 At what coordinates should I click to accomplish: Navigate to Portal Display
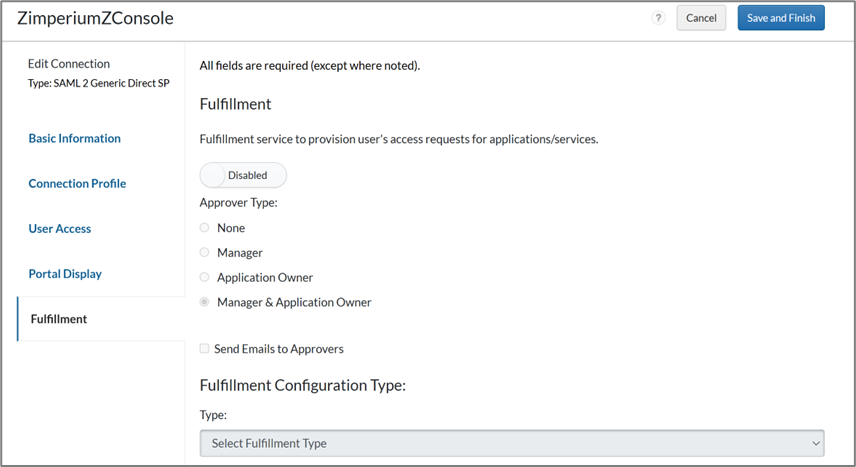tap(65, 273)
